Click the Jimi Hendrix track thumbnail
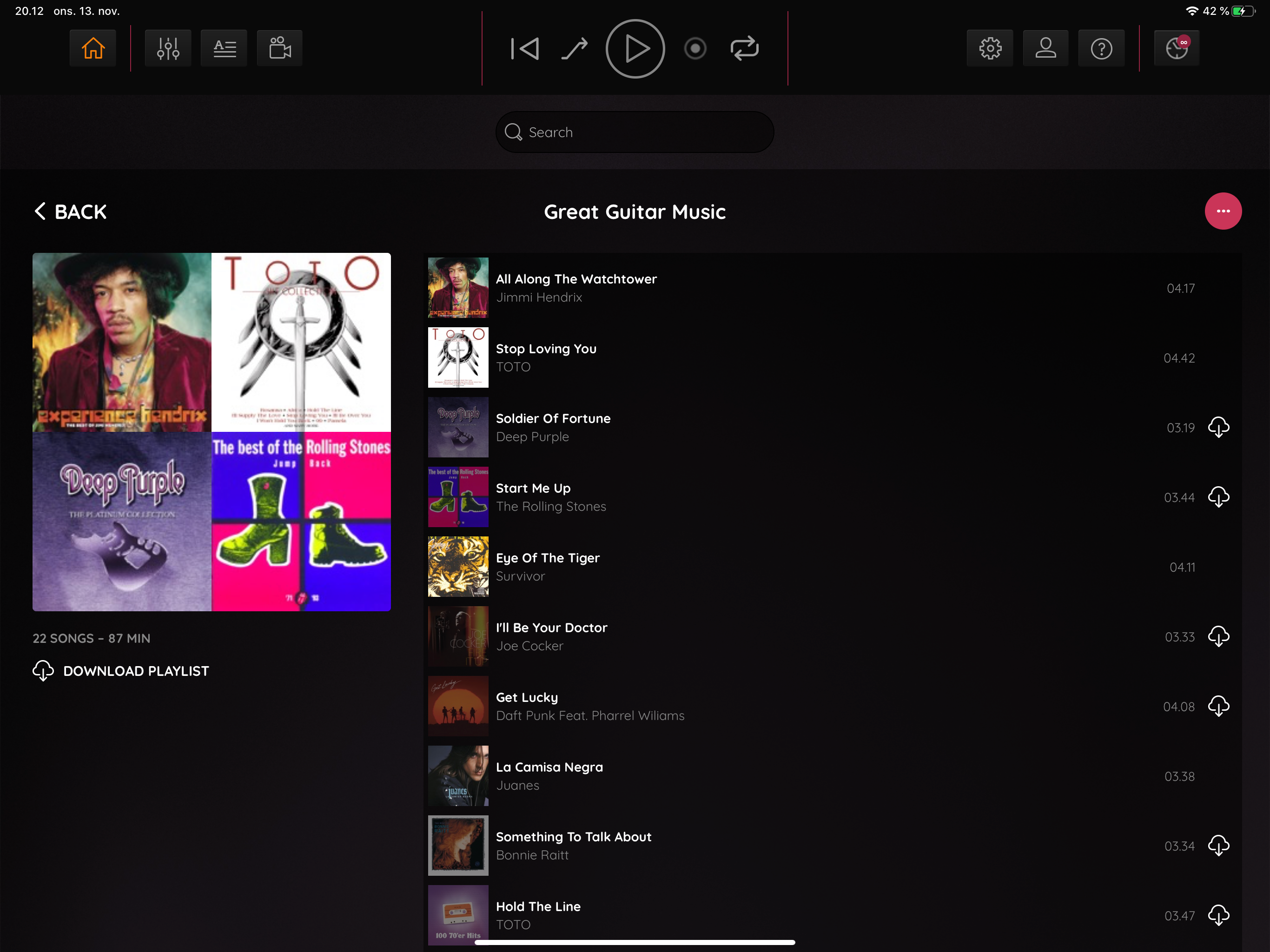 (458, 288)
